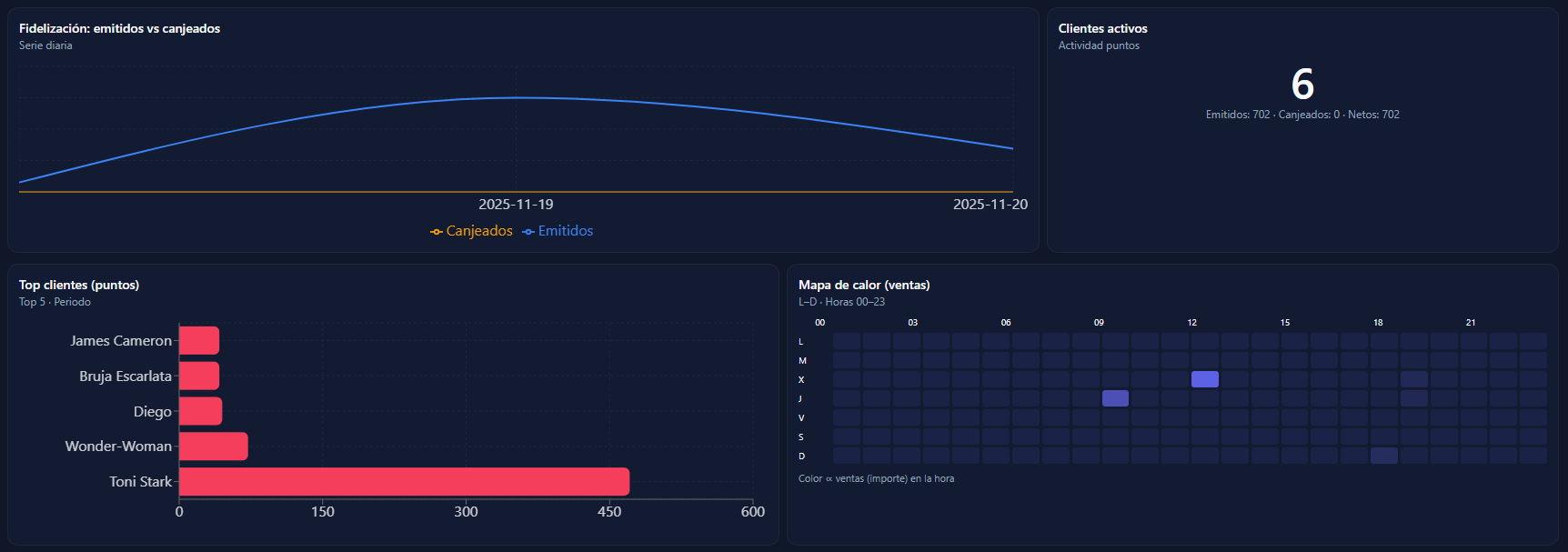The image size is (1568, 552).
Task: Click the 2025-11-19 date axis label
Action: point(516,205)
